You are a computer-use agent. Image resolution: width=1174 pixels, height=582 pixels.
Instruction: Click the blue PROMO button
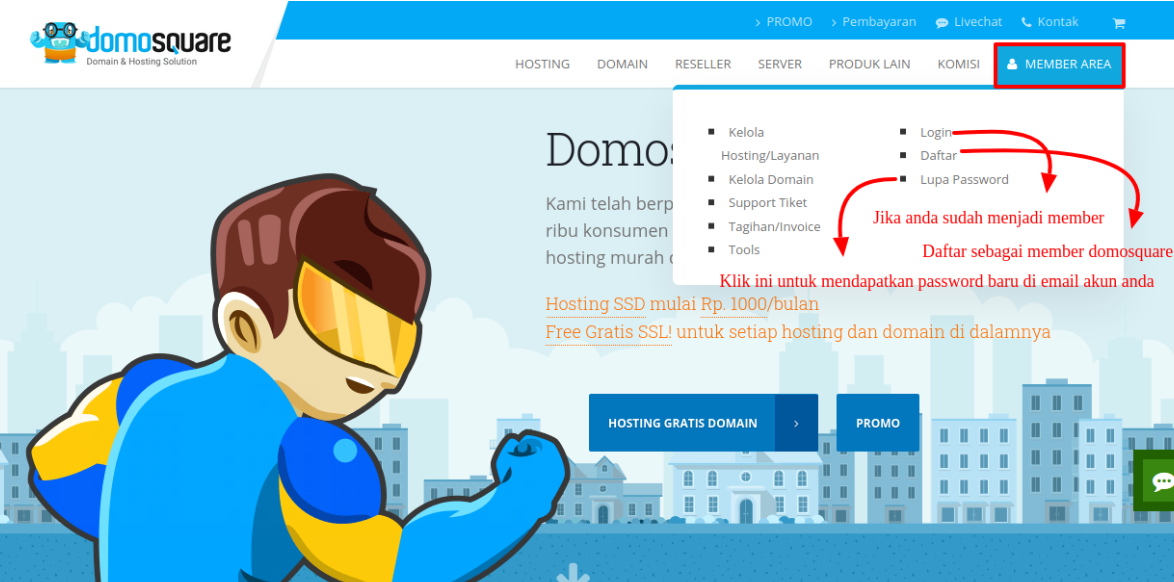(878, 423)
